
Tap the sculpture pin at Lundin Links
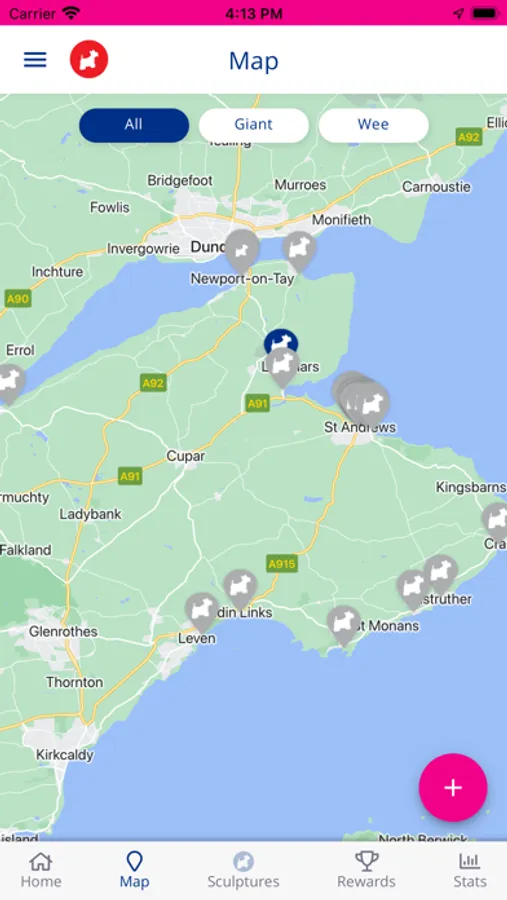click(x=240, y=589)
